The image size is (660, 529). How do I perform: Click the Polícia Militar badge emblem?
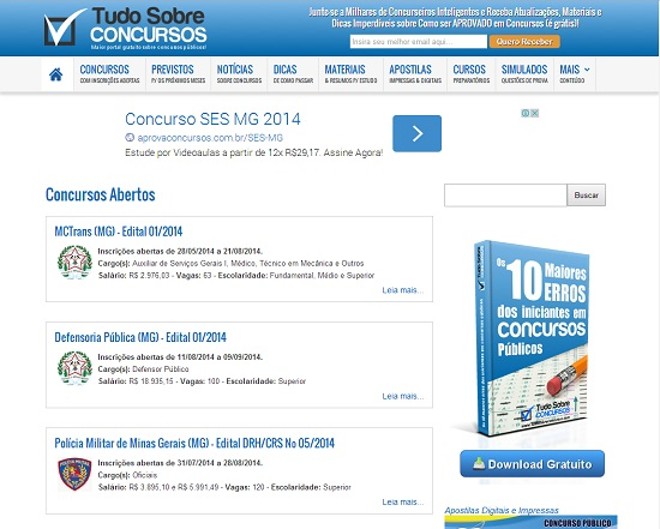pos(74,474)
